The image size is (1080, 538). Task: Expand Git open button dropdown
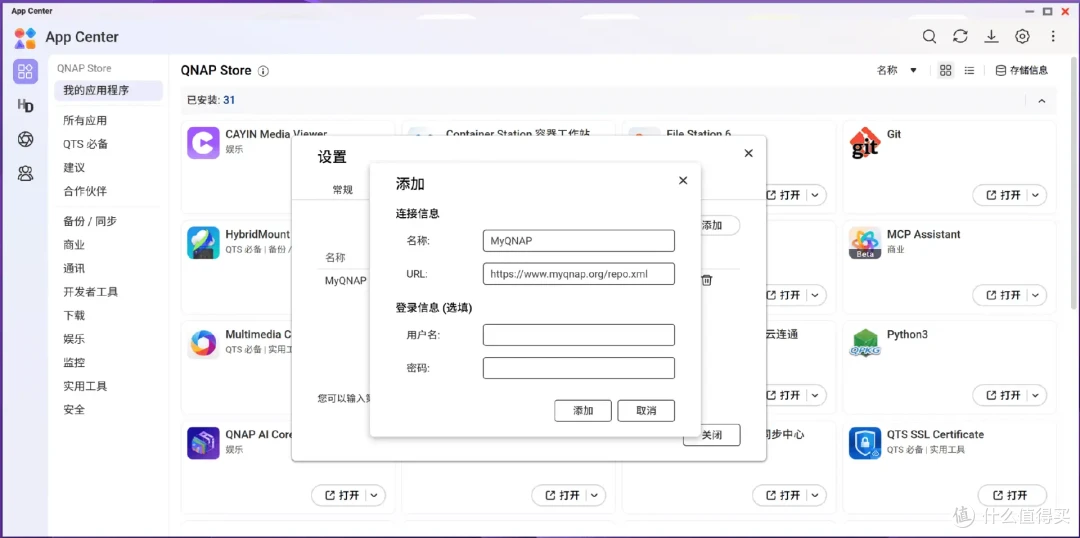1036,196
